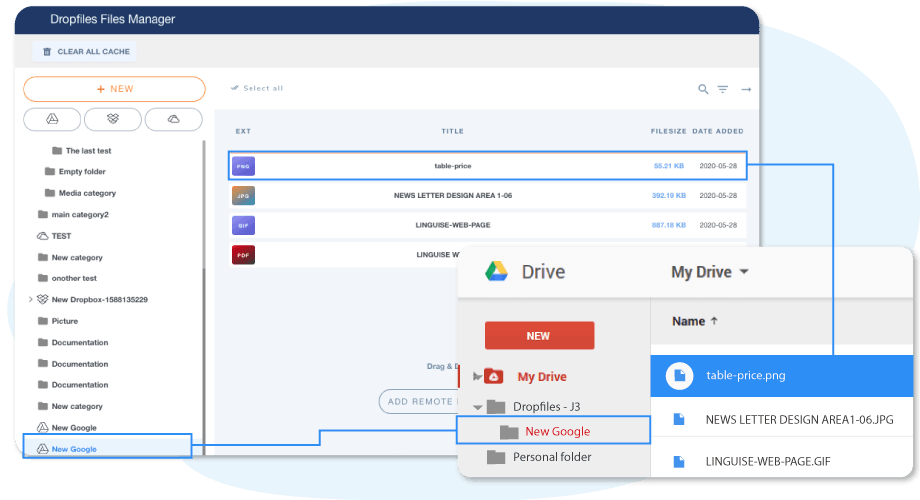Viewport: 920px width, 500px height.
Task: Expand My Drive in Drive sidebar
Action: tap(477, 377)
